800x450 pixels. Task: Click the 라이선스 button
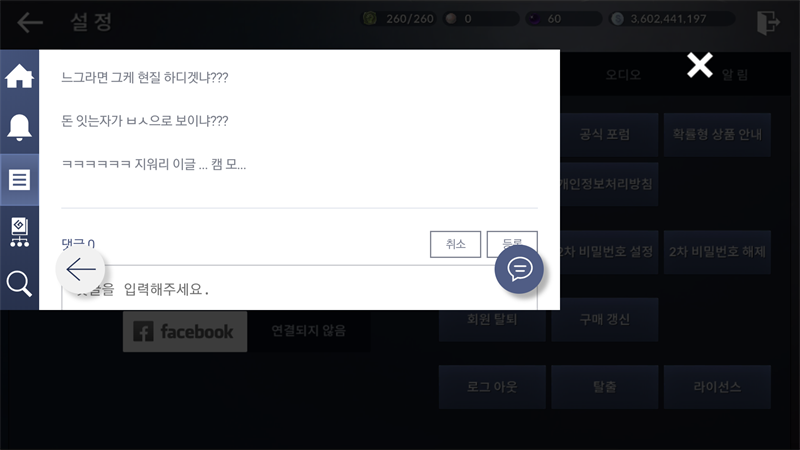coord(717,387)
